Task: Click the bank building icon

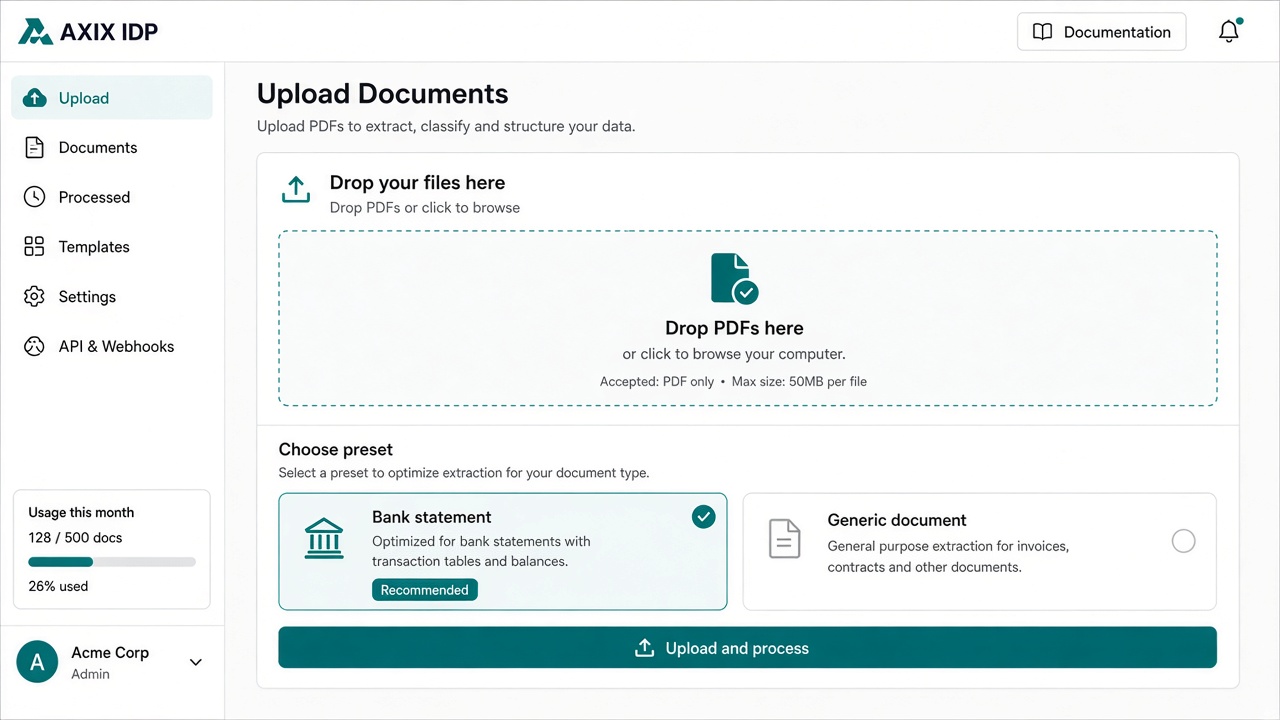Action: coord(323,539)
